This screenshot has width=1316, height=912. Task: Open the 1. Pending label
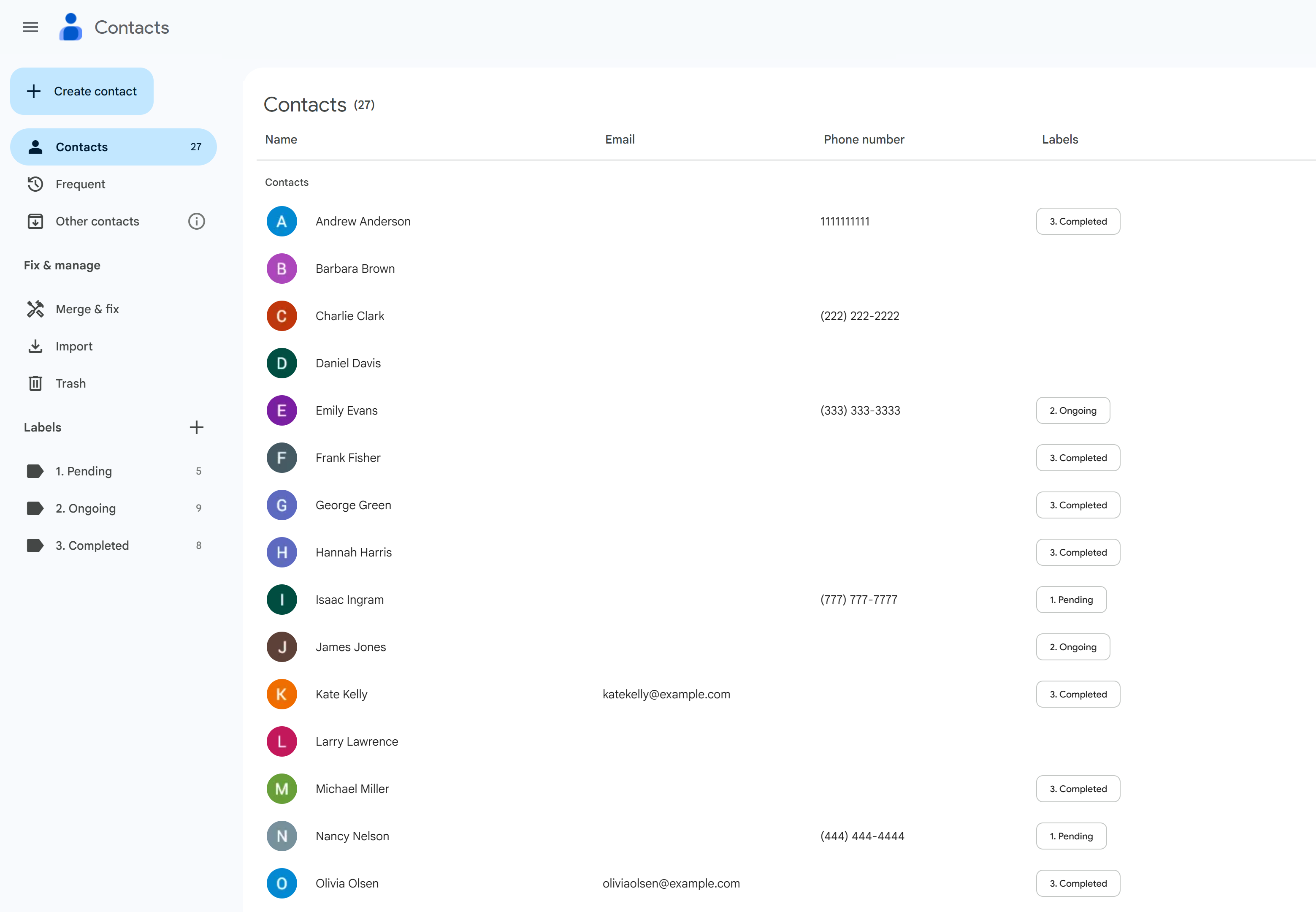pos(84,472)
